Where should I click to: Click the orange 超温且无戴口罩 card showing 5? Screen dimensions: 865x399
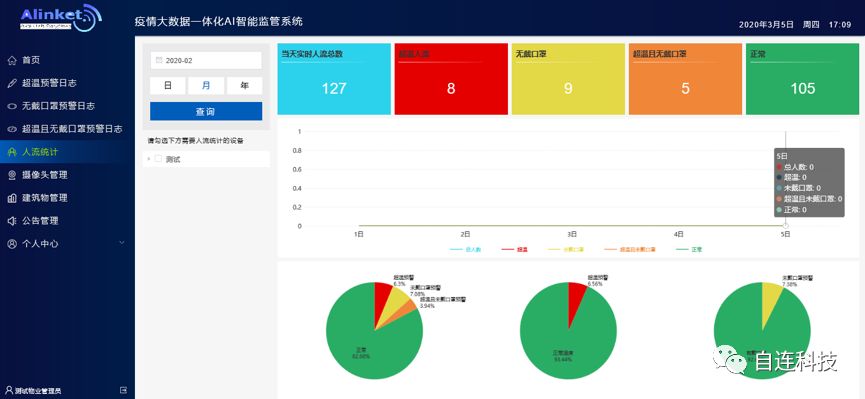pyautogui.click(x=685, y=79)
